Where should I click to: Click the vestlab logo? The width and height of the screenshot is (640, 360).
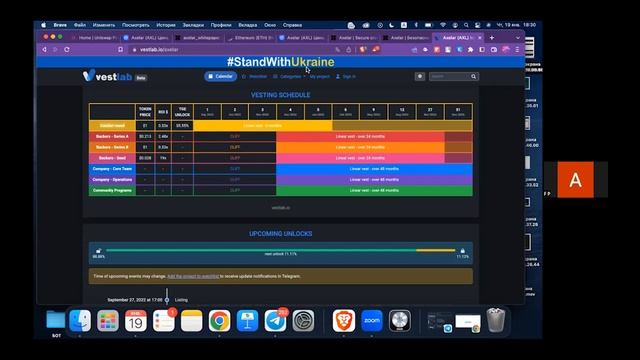pos(108,76)
